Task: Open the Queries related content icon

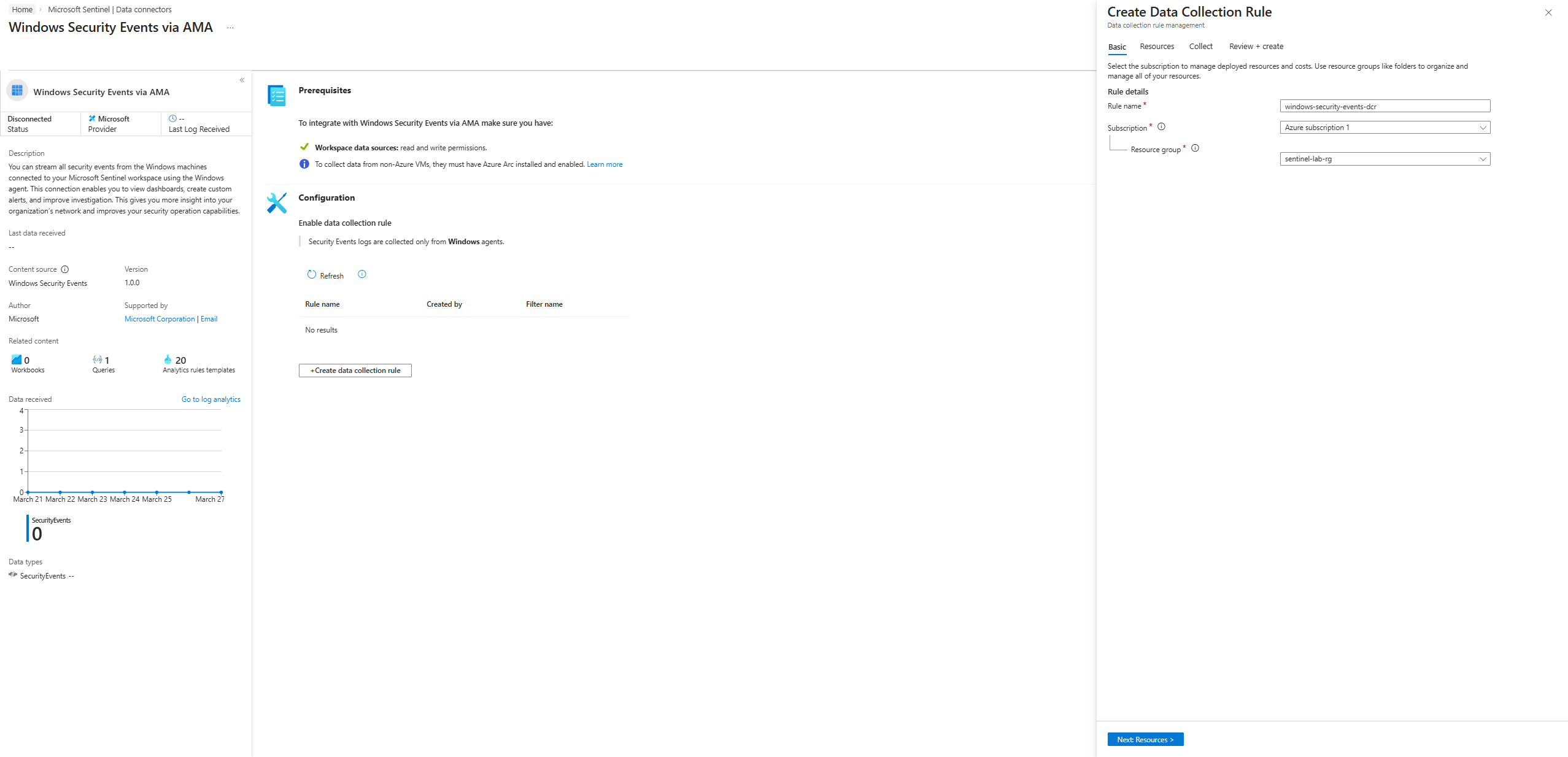Action: tap(98, 359)
